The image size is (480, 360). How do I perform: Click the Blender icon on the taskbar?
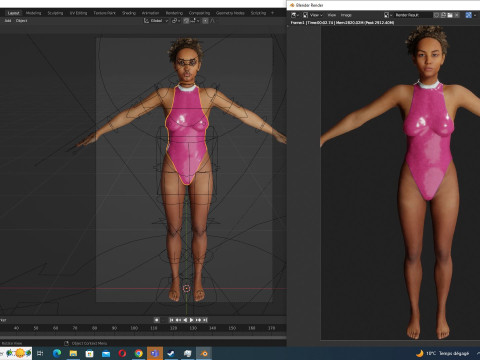[204, 353]
